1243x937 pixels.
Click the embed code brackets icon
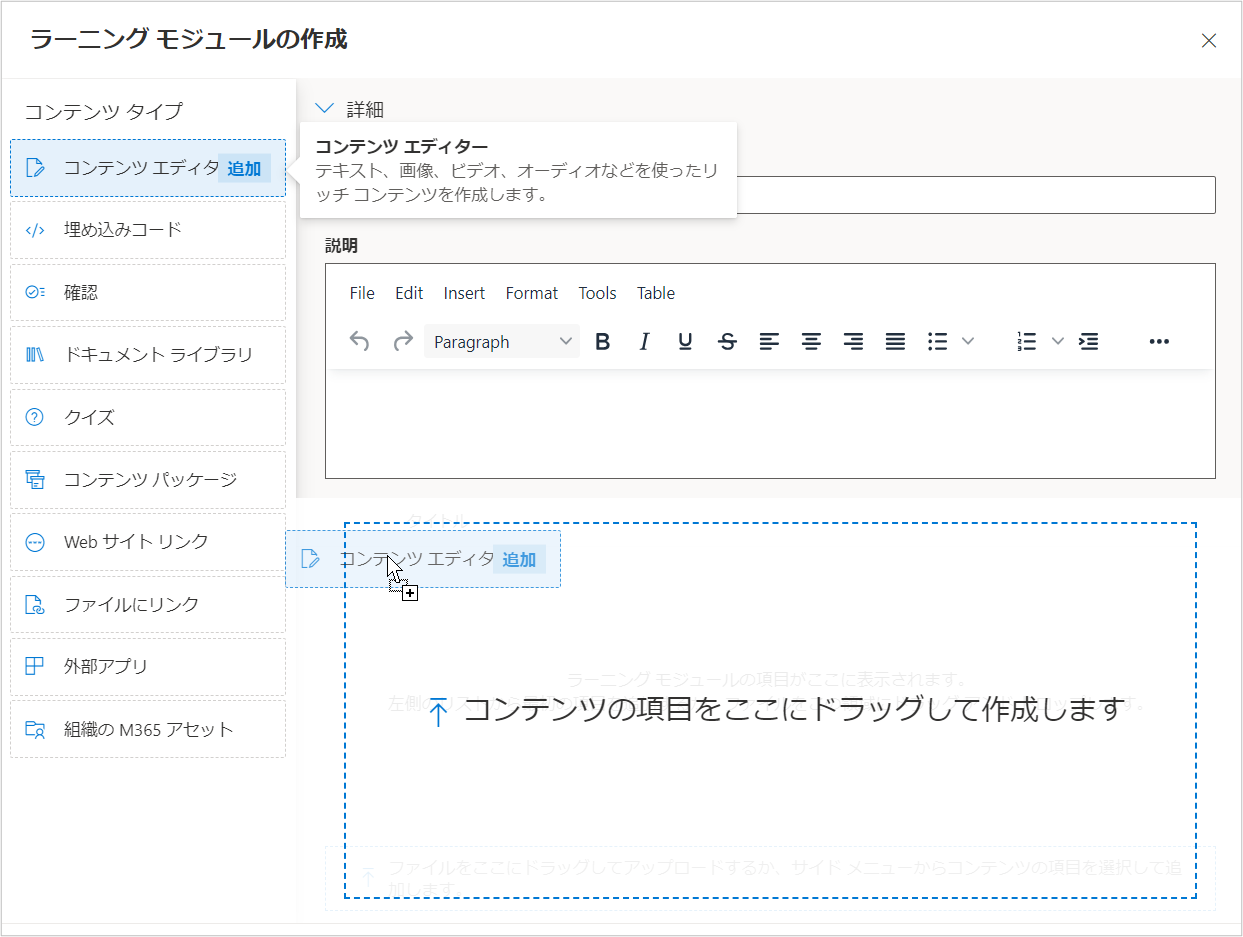(35, 230)
